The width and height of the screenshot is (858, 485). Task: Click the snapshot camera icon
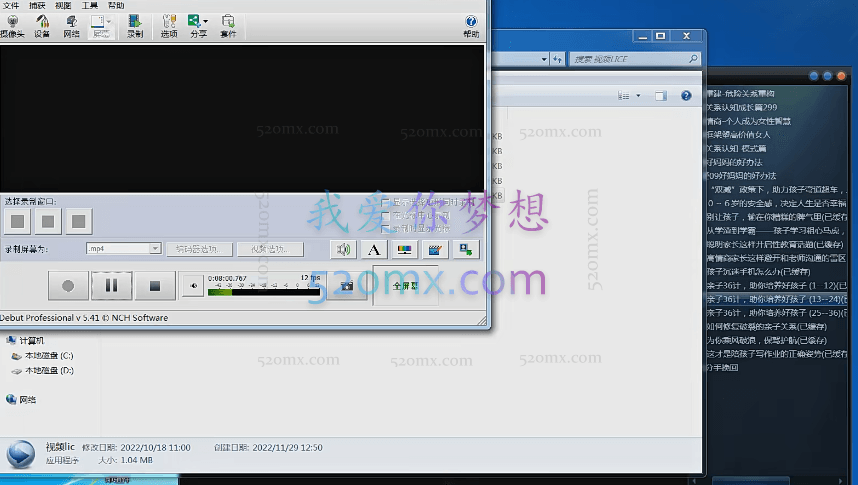(x=346, y=286)
